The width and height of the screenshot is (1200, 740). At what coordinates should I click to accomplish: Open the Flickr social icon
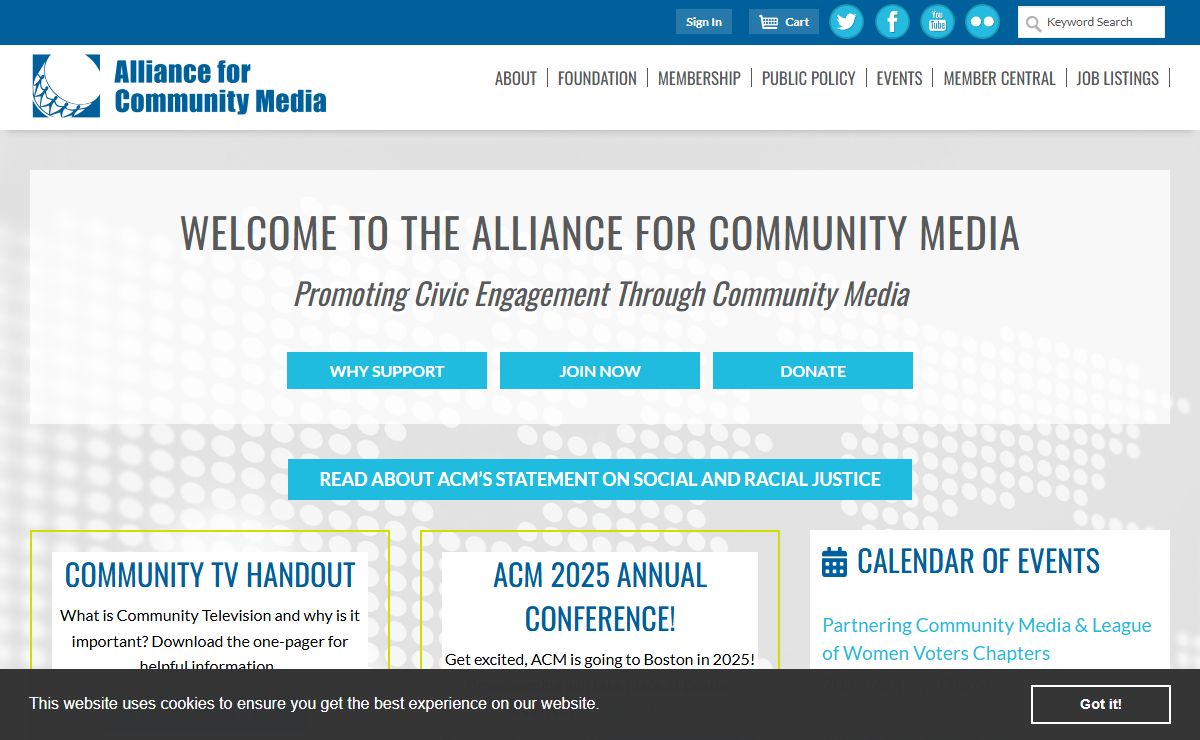982,21
